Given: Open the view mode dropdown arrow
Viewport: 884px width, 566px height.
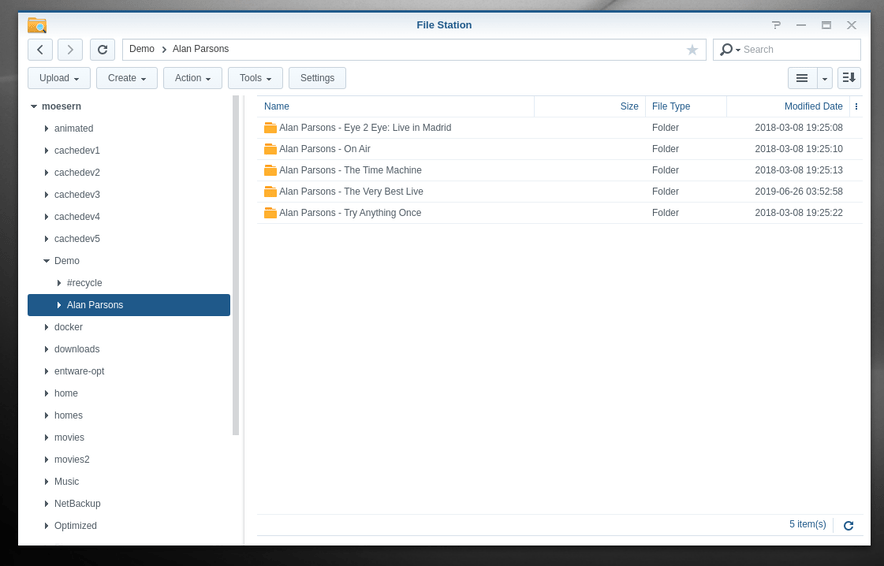Looking at the screenshot, I should click(824, 78).
